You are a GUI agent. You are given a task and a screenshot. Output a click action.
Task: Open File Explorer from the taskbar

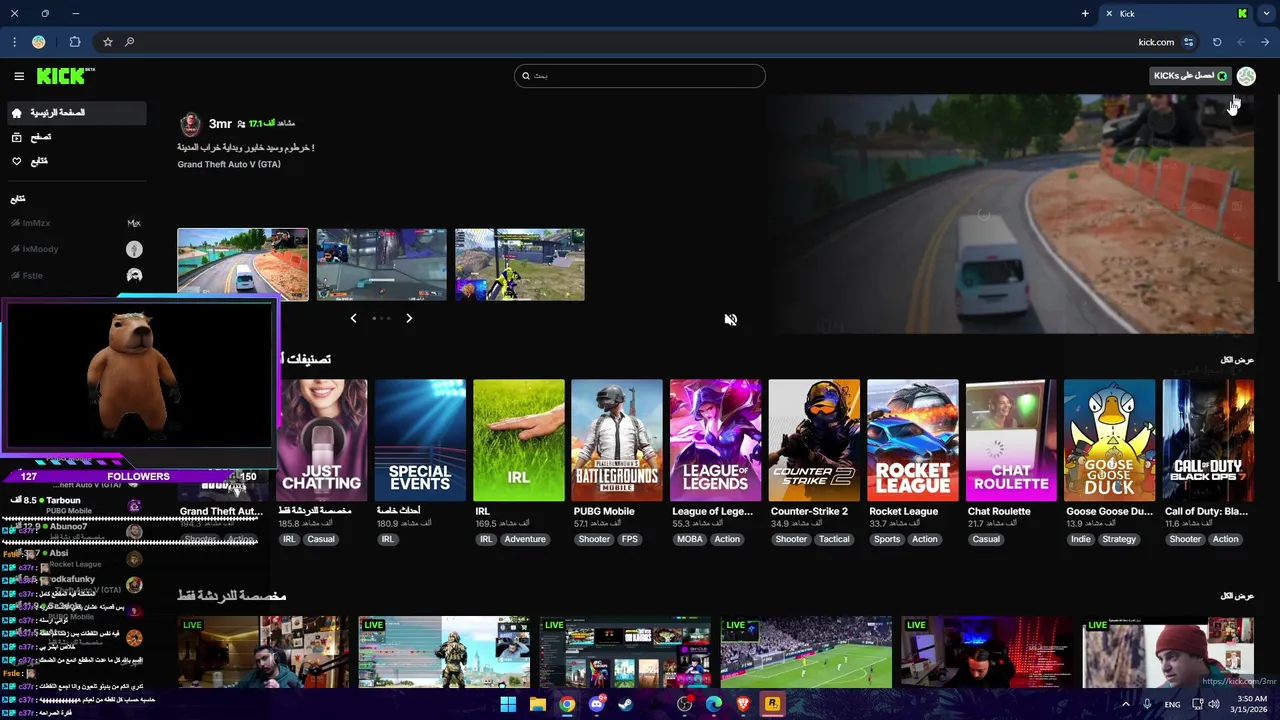tap(538, 704)
